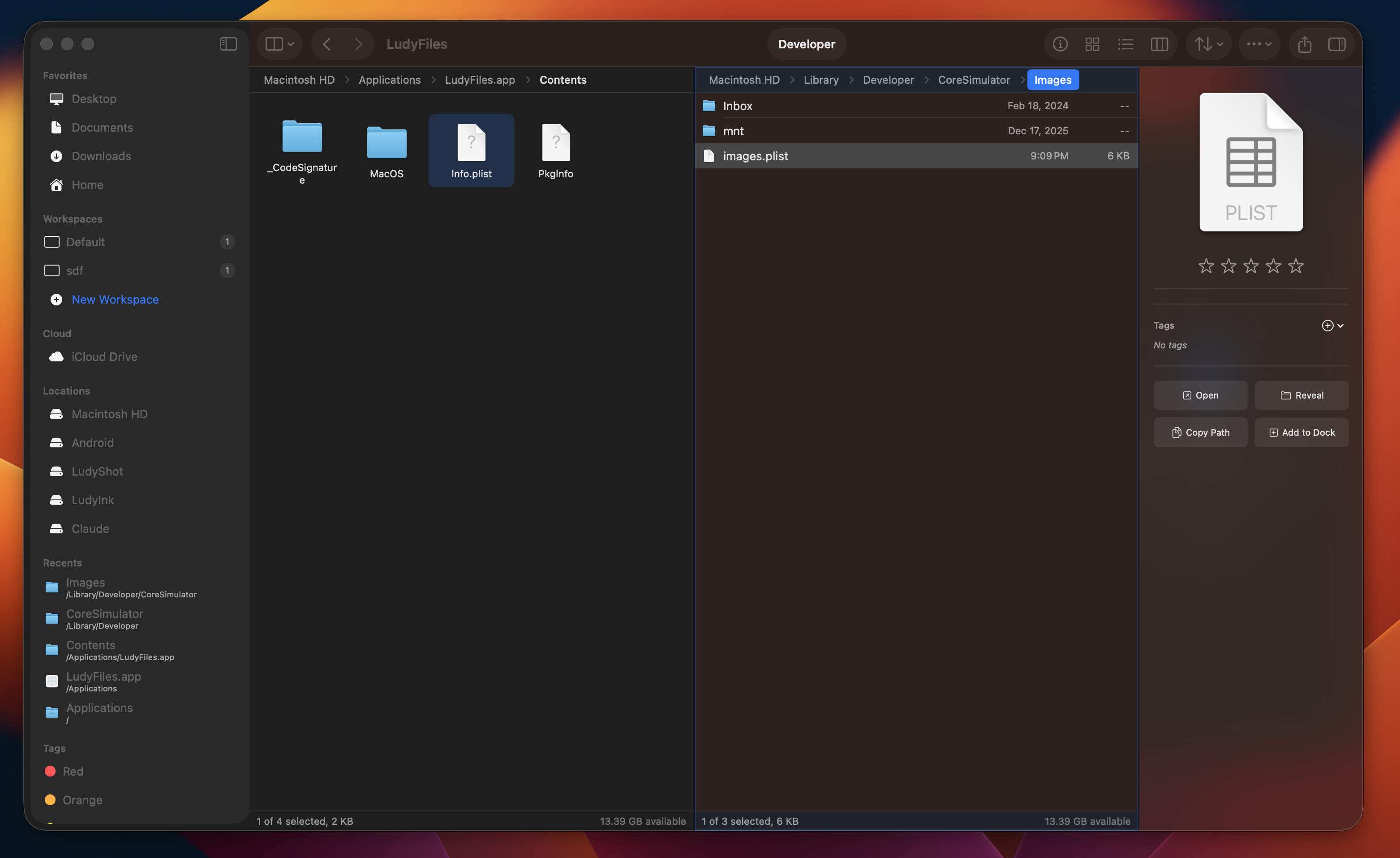Switch to icon grid view

(1092, 44)
